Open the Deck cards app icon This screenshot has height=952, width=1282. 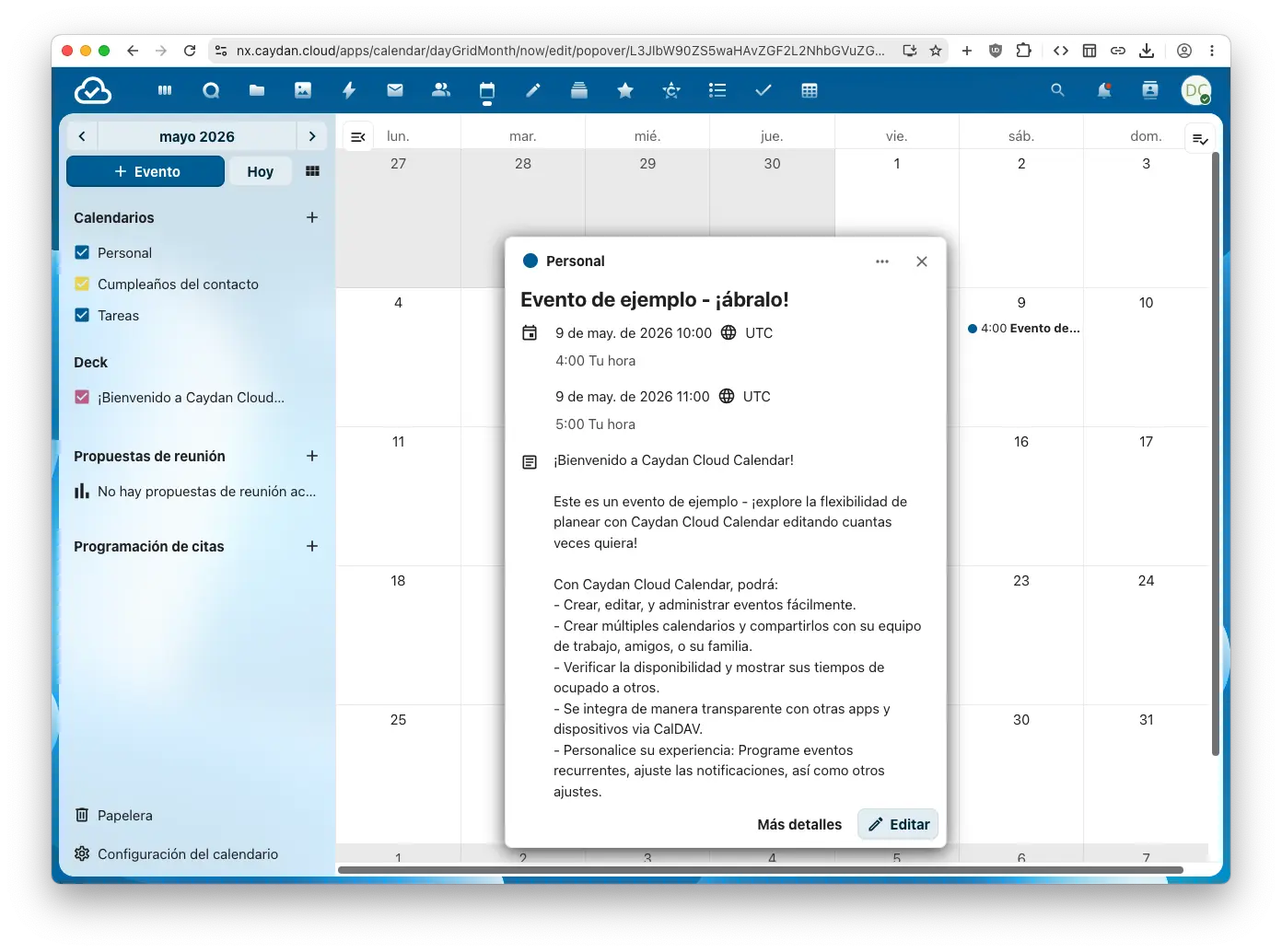579,90
